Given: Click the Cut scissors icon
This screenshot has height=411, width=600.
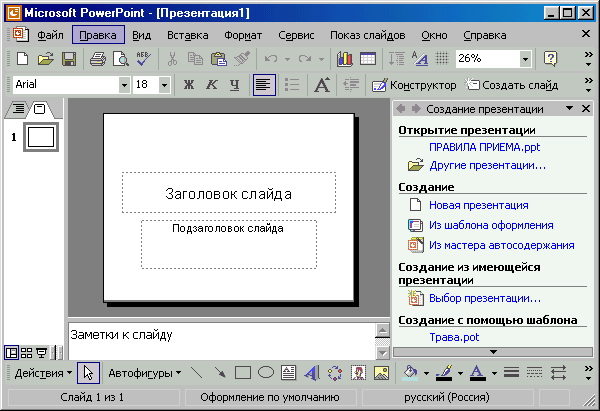Looking at the screenshot, I should 172,59.
